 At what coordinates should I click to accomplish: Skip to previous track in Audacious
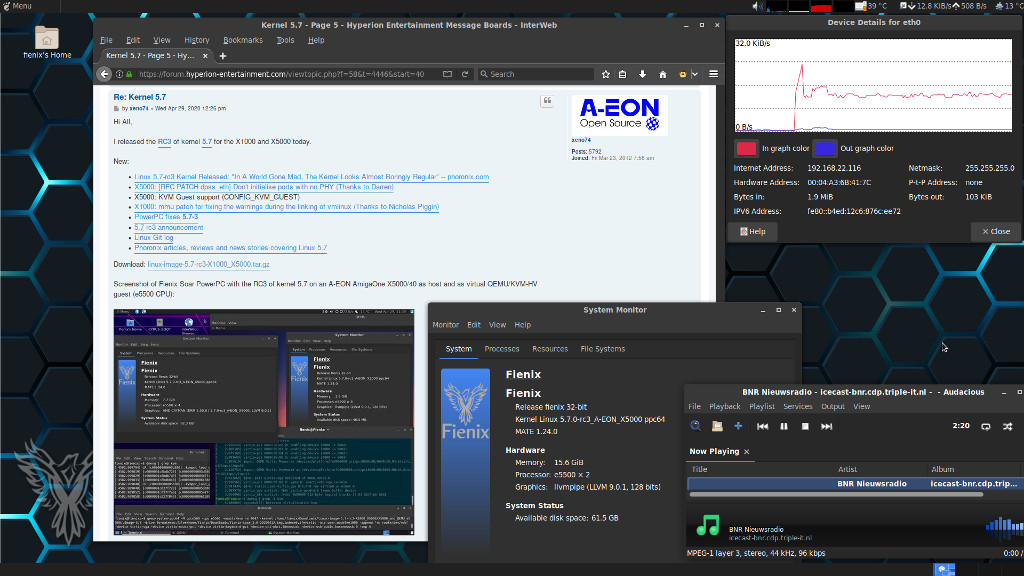pos(762,426)
